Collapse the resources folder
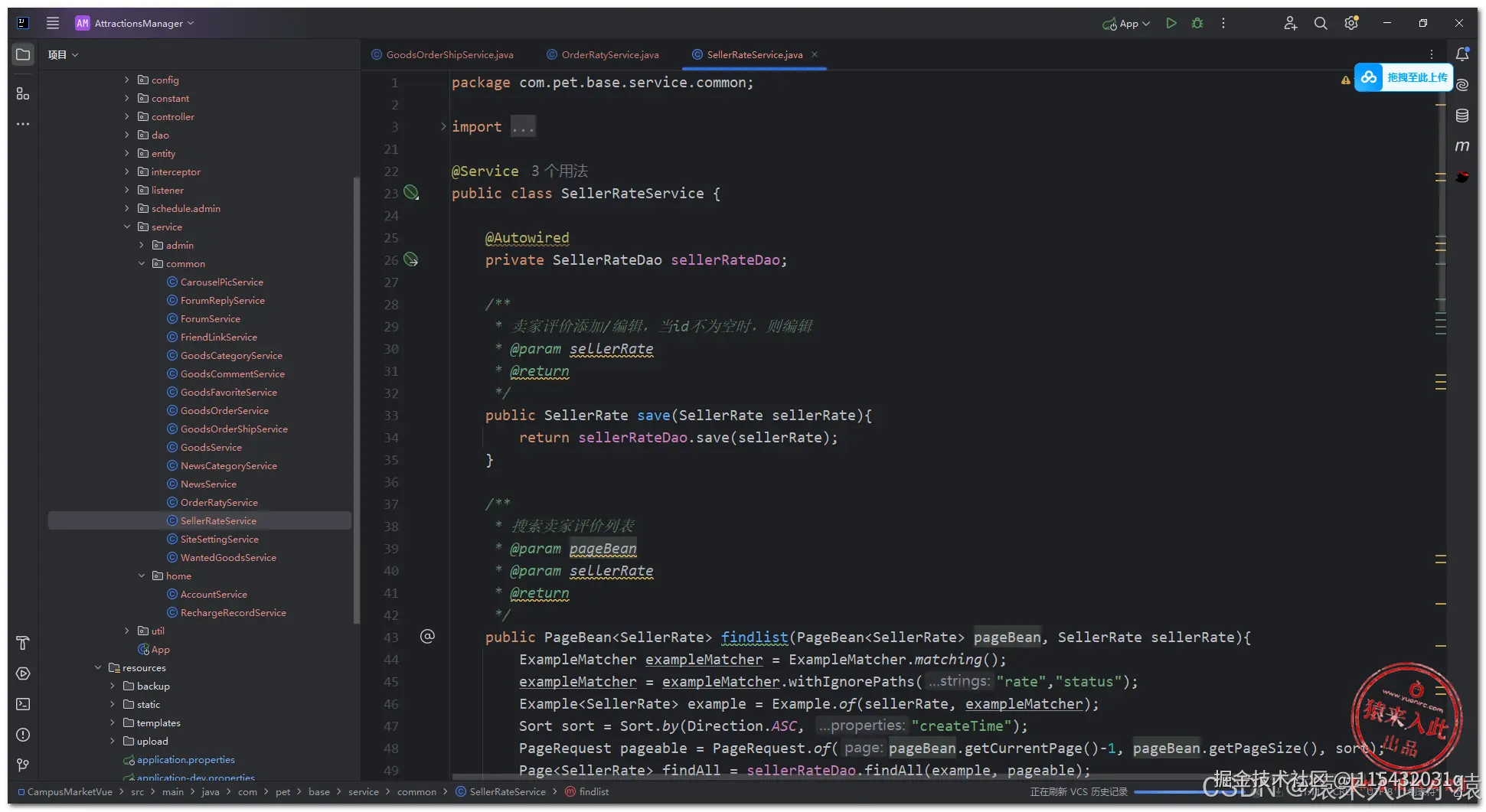The width and height of the screenshot is (1486, 812). click(98, 667)
